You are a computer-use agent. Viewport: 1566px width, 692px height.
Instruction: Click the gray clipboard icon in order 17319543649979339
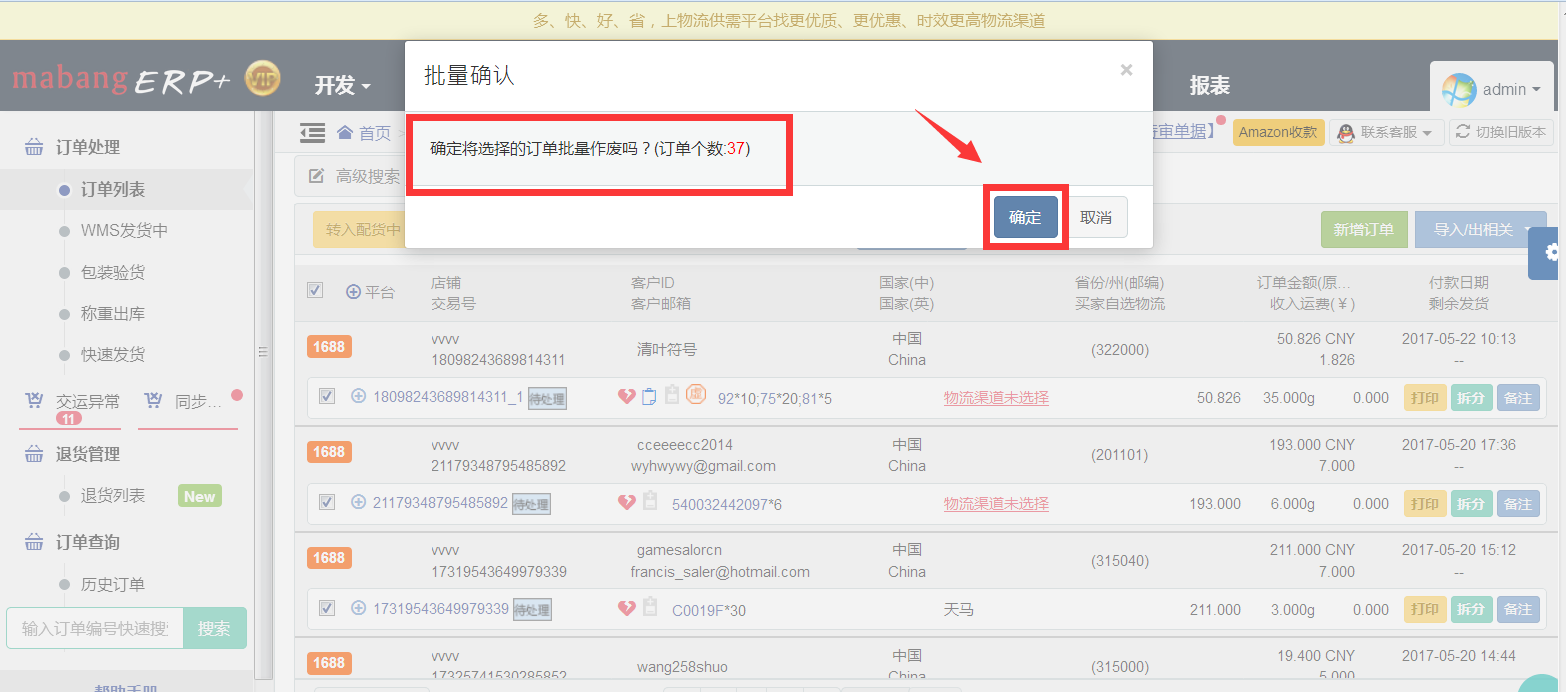(x=650, y=607)
